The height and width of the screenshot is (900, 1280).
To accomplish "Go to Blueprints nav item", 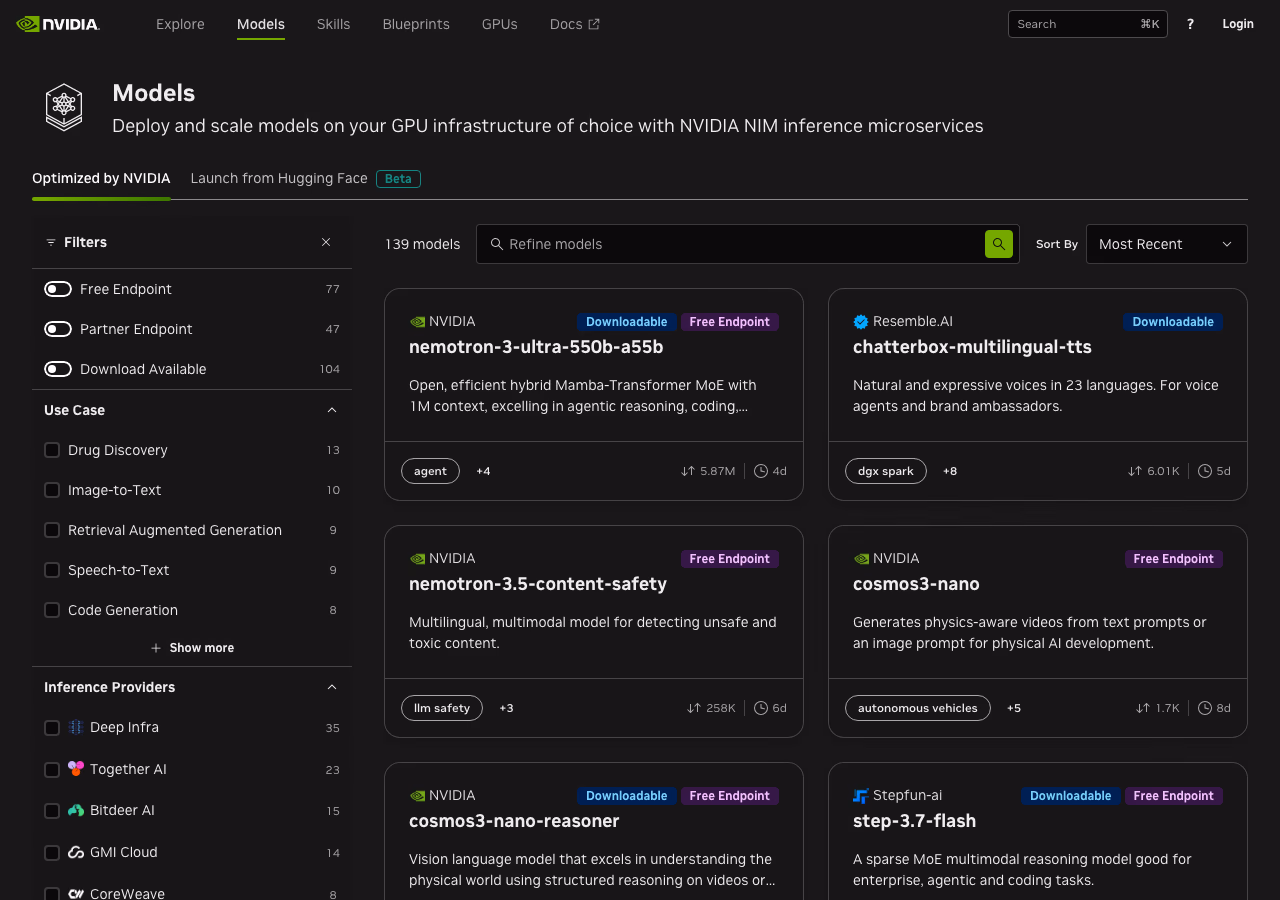I will point(416,24).
